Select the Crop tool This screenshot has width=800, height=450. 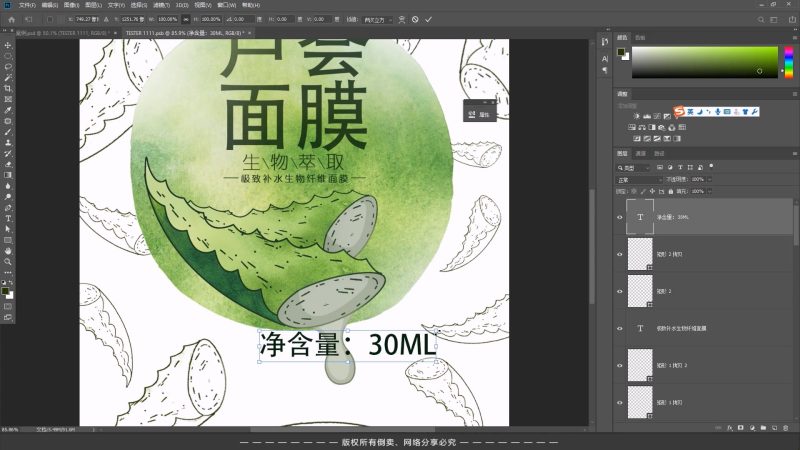pyautogui.click(x=8, y=88)
